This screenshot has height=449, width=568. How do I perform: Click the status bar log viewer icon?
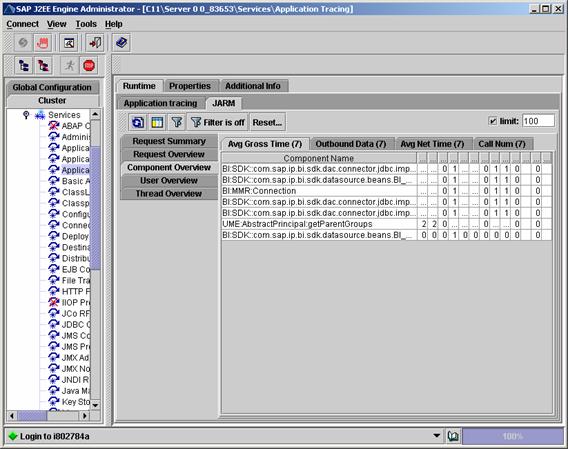click(x=453, y=436)
